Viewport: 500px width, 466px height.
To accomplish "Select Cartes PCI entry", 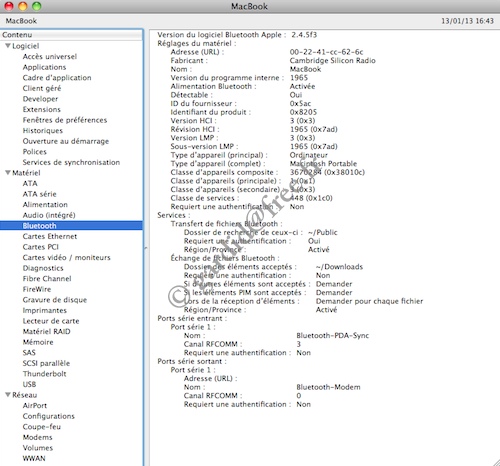I will pos(41,247).
